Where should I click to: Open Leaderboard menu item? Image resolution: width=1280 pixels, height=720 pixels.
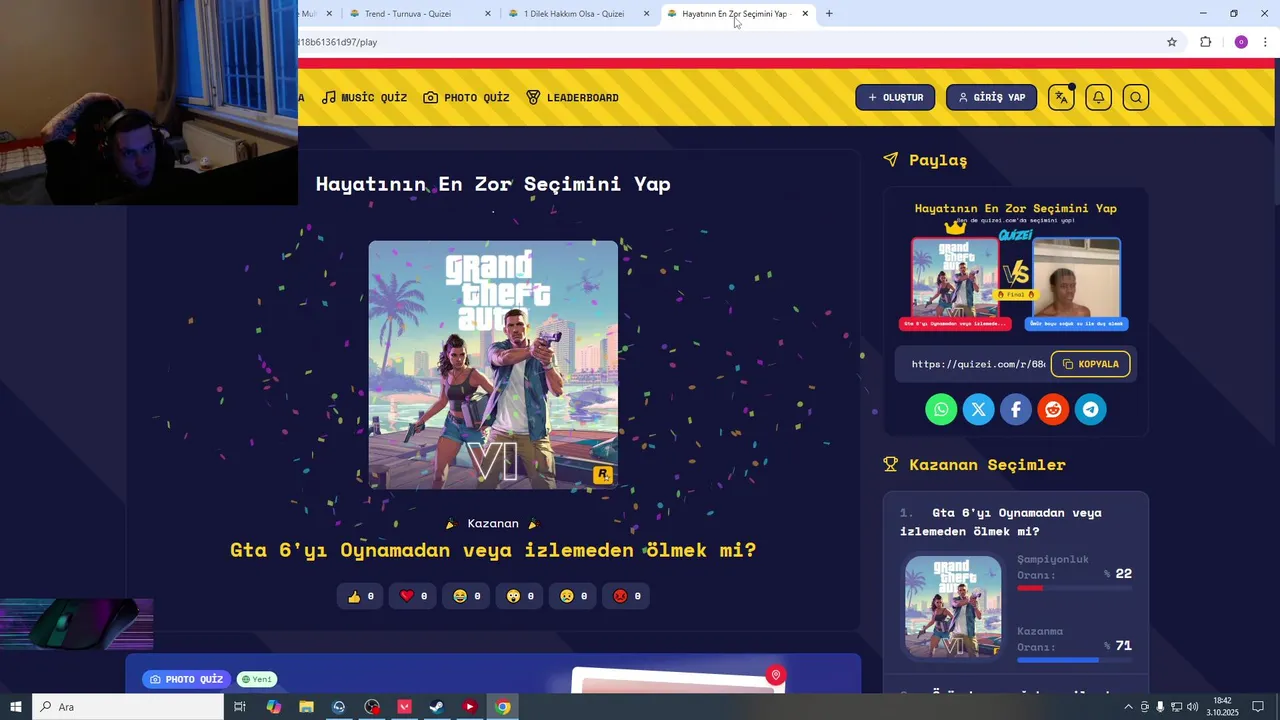click(572, 97)
